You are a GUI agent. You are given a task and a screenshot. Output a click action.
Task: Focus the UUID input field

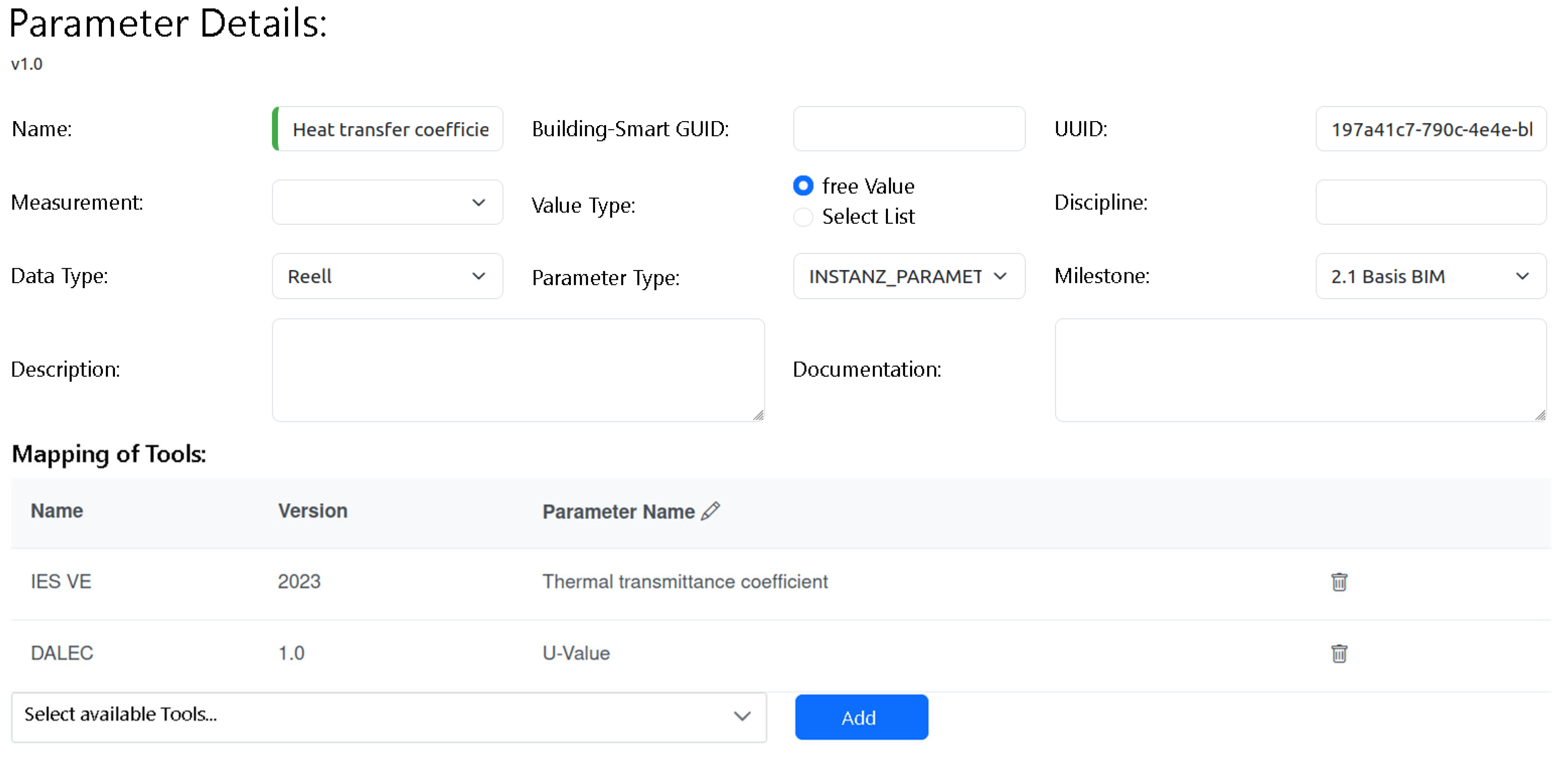pos(1430,129)
